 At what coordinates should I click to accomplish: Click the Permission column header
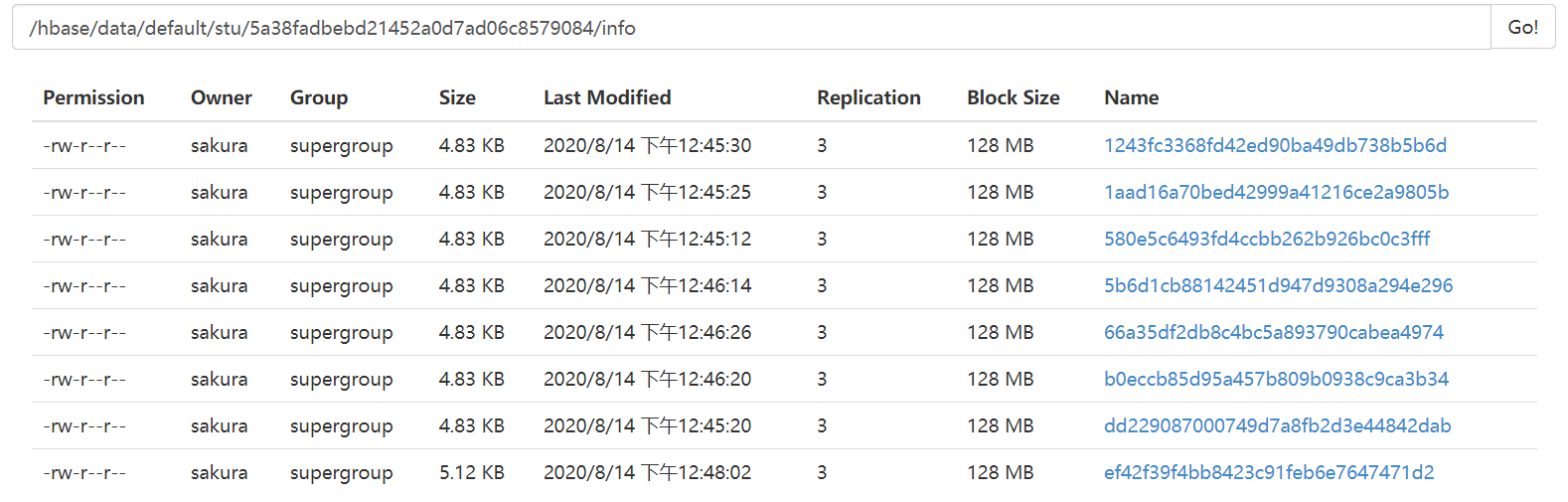93,97
